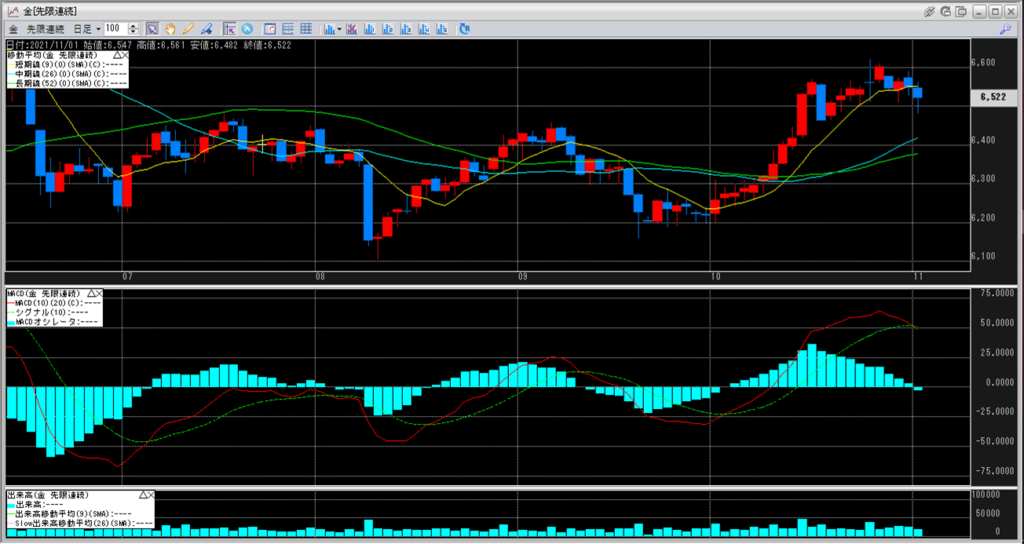Image resolution: width=1024 pixels, height=544 pixels.
Task: Click the 金 symbol toolbar button
Action: click(13, 29)
